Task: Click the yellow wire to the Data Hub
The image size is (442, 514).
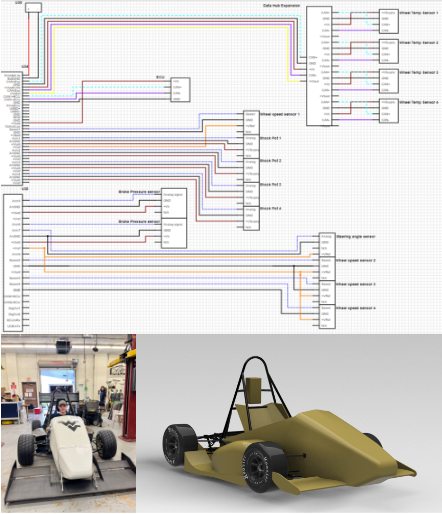Action: (170, 27)
